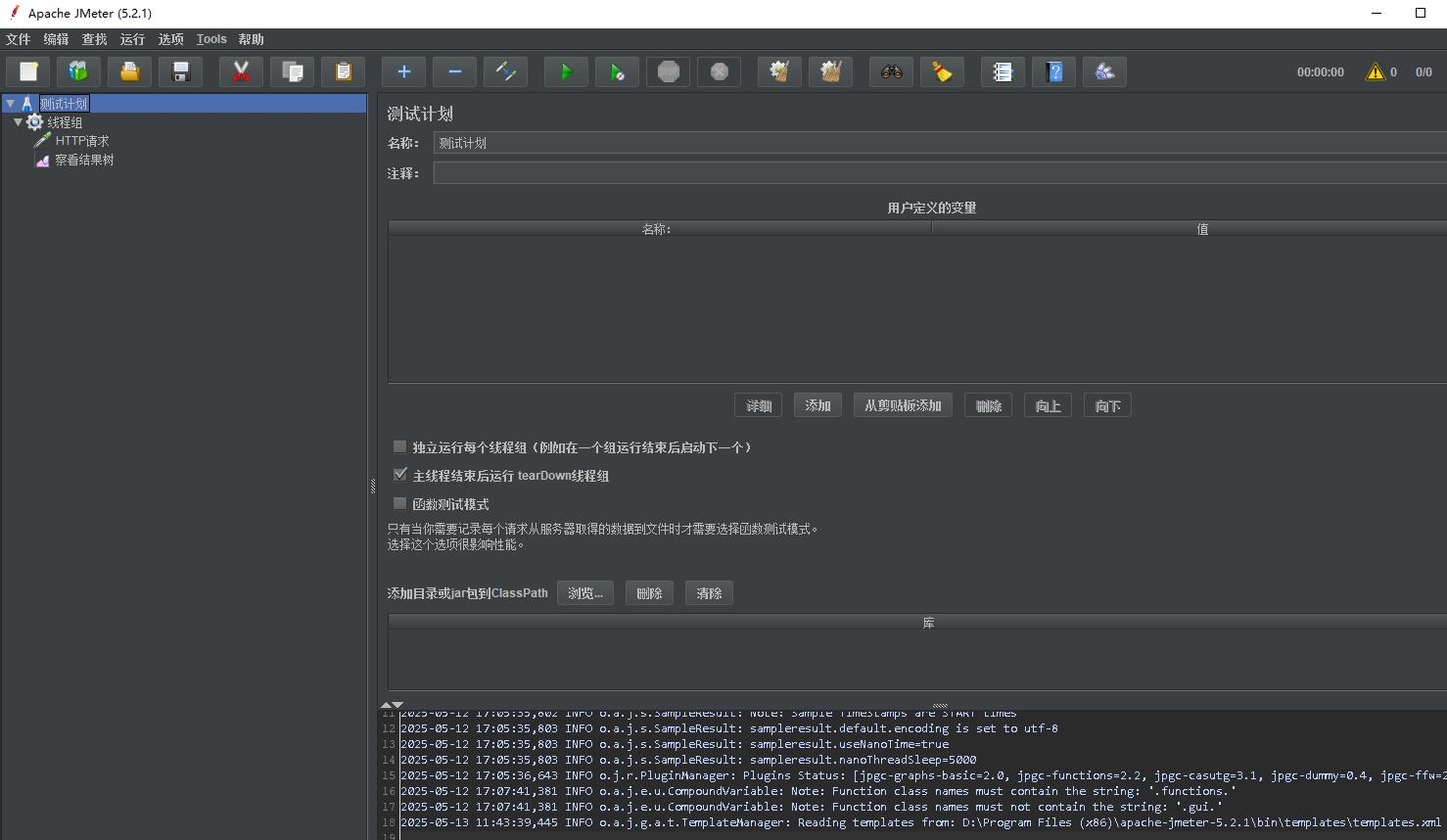1447x840 pixels.
Task: Click the vertical split pane divider handle
Action: [373, 486]
